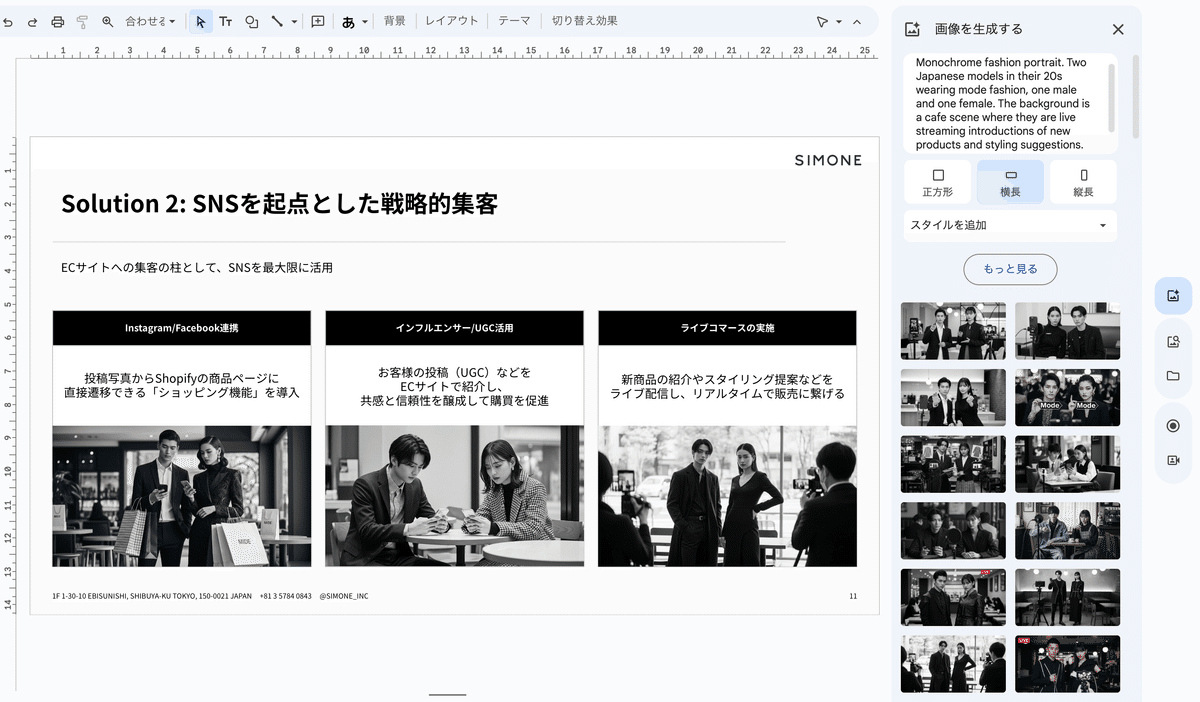Open the 背景 background option
Screen dimensions: 1200x702
click(395, 21)
